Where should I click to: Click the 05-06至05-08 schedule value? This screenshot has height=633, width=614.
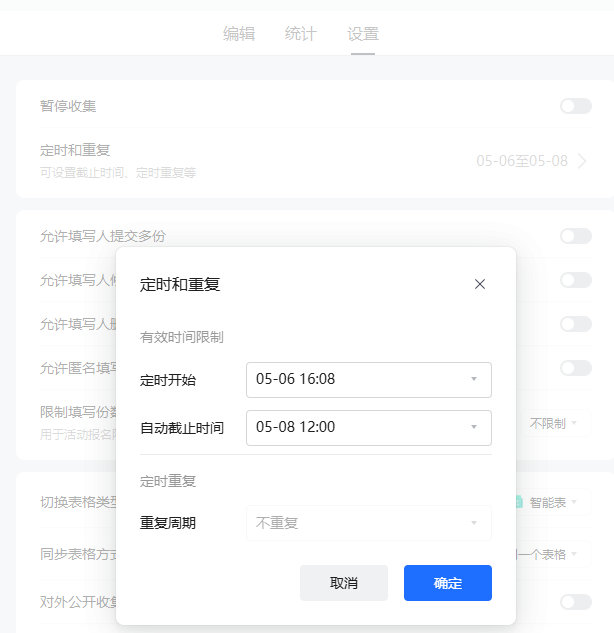point(521,161)
